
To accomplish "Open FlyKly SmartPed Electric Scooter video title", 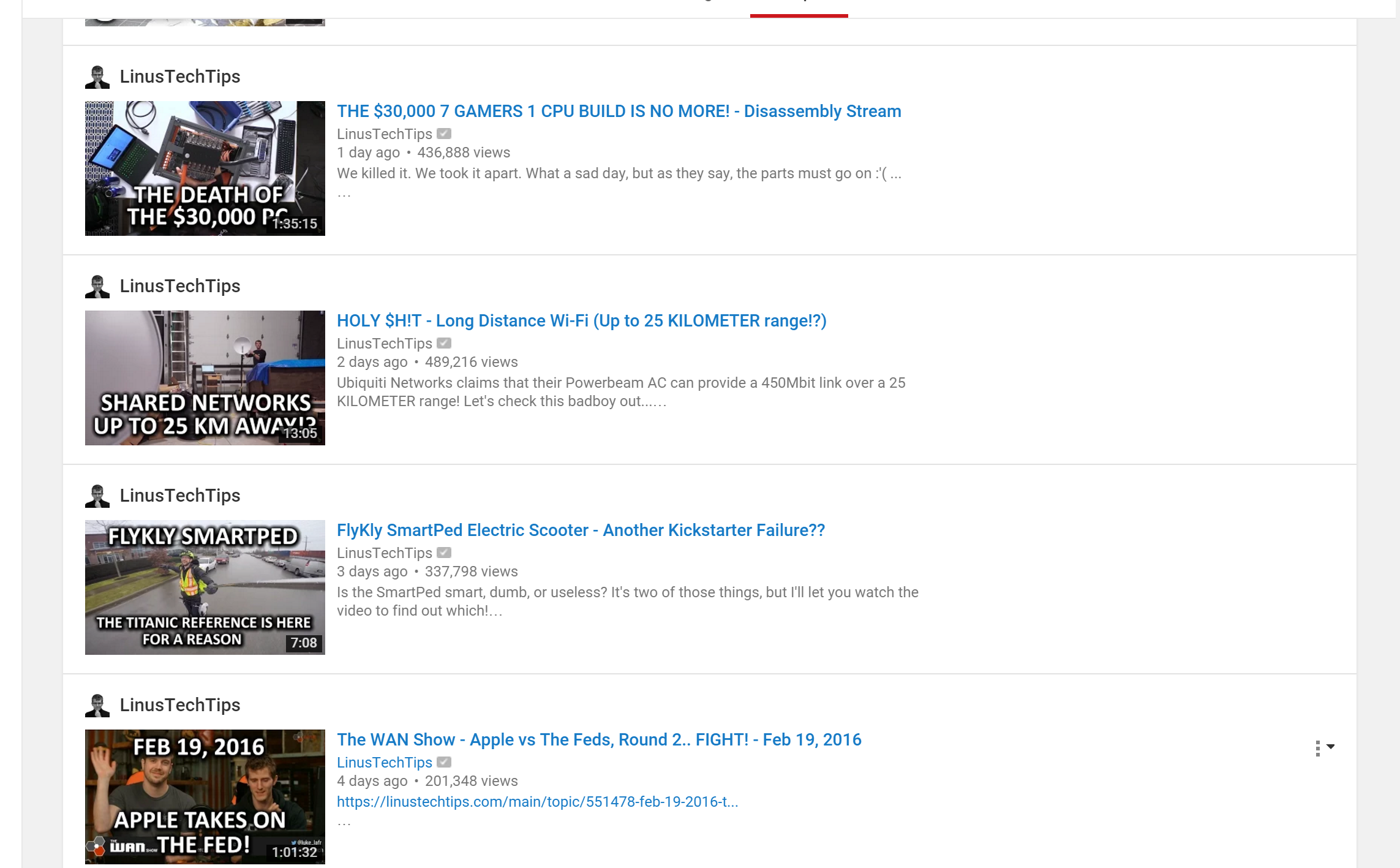I will coord(581,530).
